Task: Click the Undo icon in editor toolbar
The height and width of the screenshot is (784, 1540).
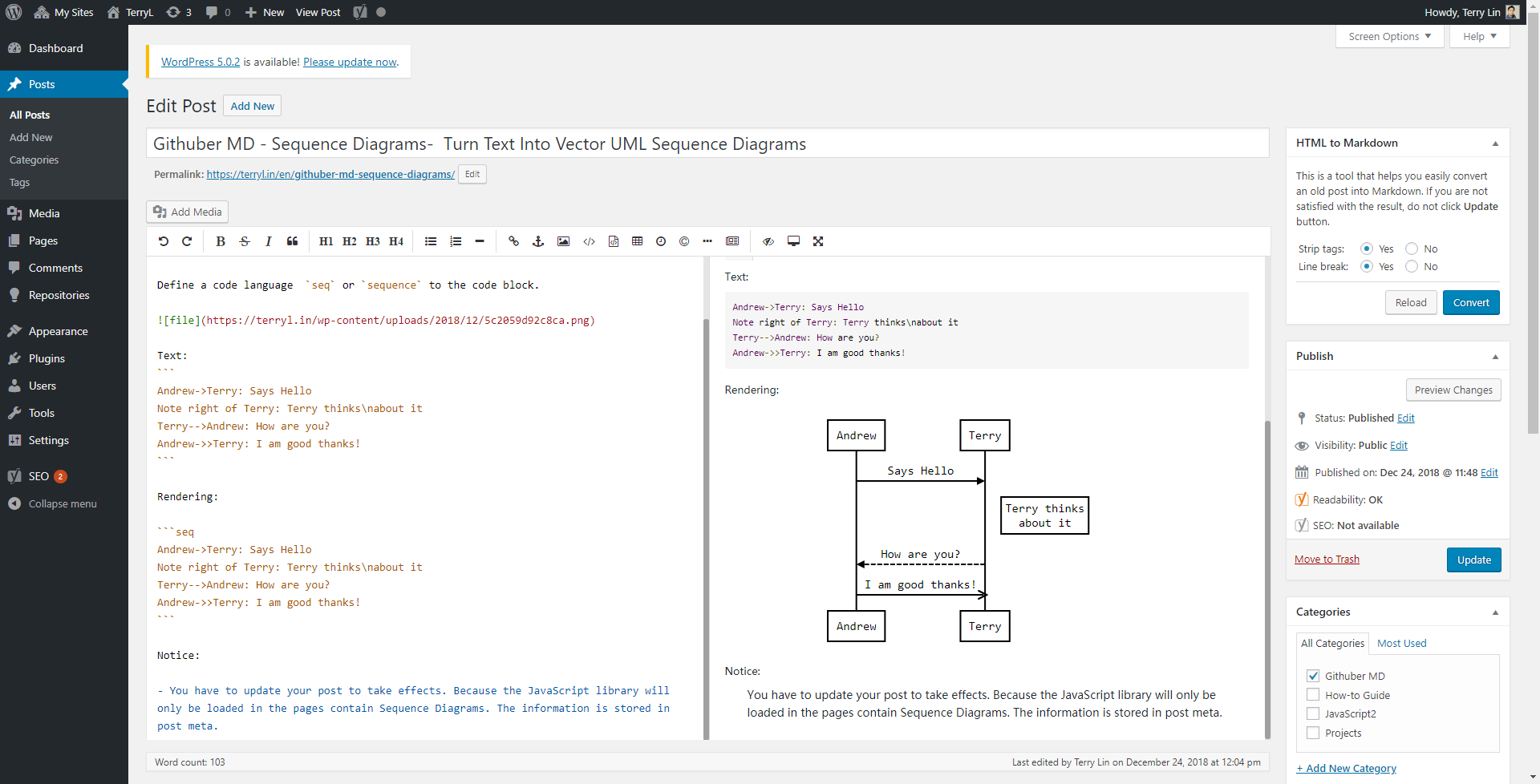Action: pos(164,241)
